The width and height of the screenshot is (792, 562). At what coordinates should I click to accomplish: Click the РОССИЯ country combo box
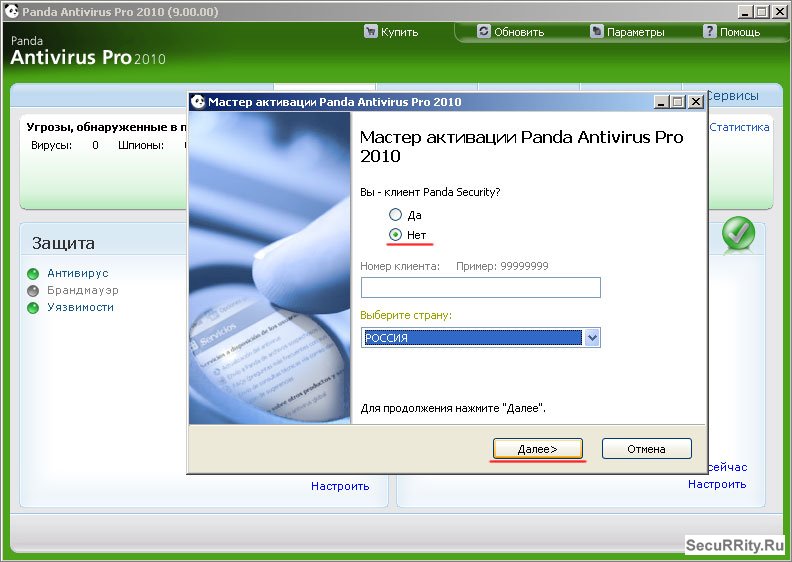[480, 337]
